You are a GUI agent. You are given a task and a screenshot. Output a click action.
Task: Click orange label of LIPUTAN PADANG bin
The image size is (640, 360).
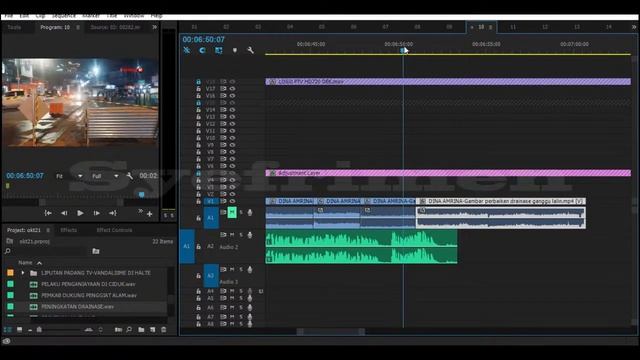10,273
